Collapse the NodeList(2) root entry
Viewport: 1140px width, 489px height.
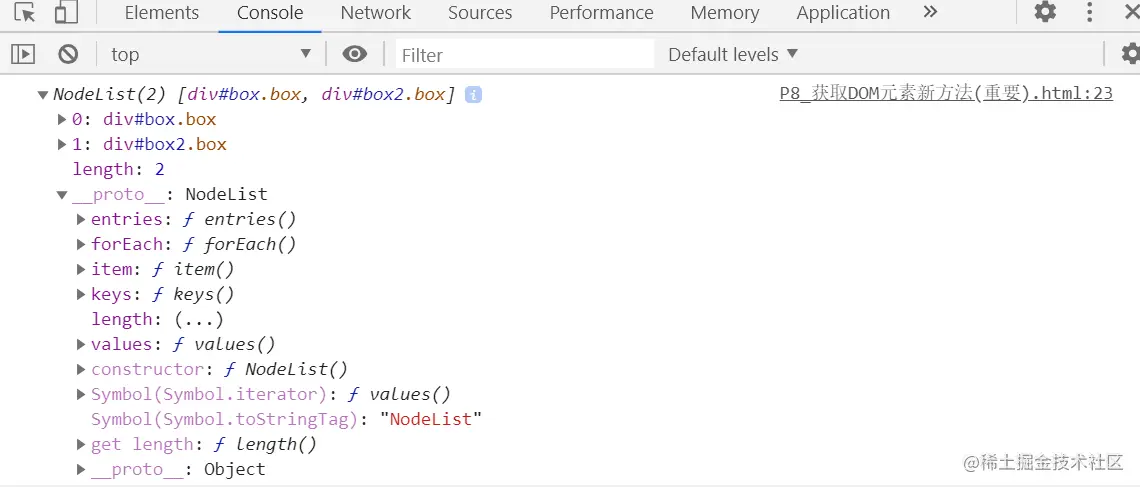pyautogui.click(x=43, y=95)
